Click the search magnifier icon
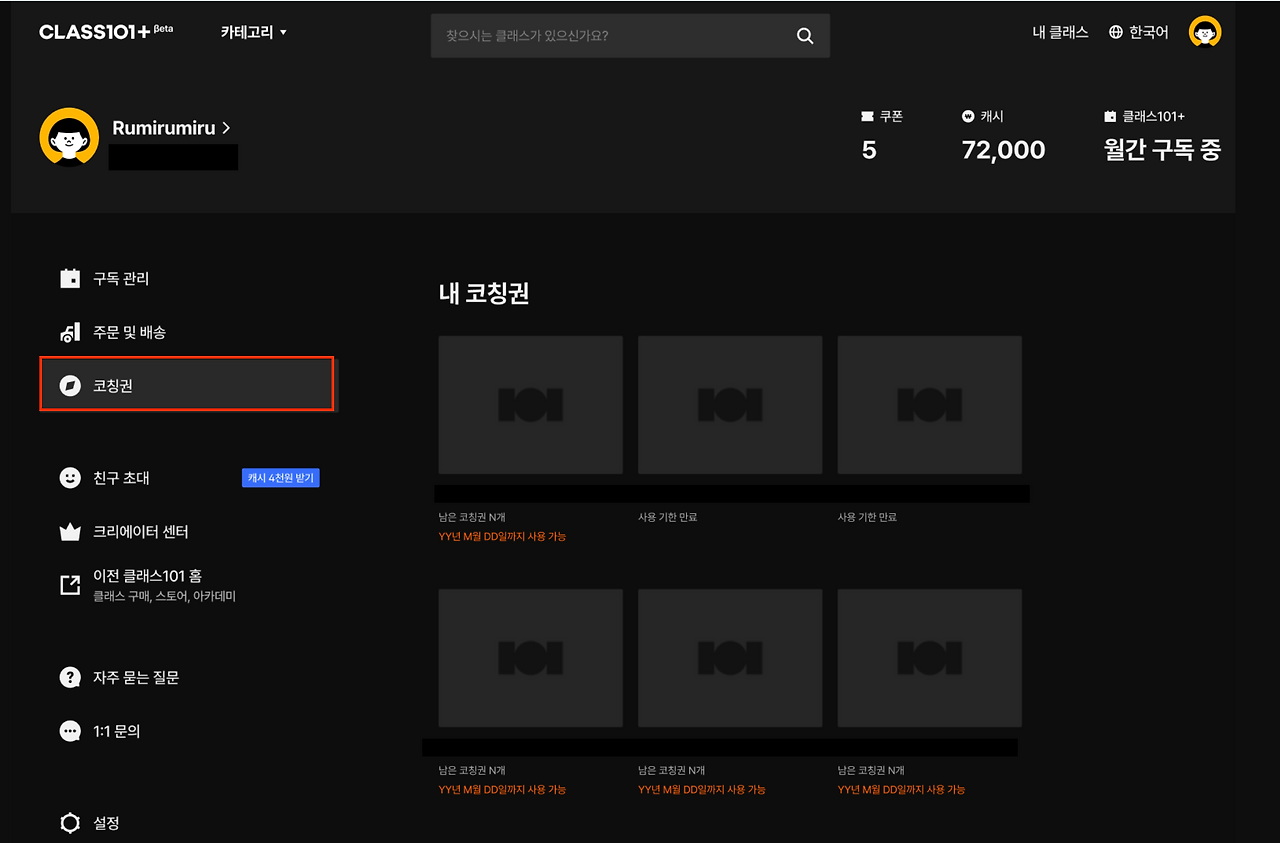 coord(805,35)
